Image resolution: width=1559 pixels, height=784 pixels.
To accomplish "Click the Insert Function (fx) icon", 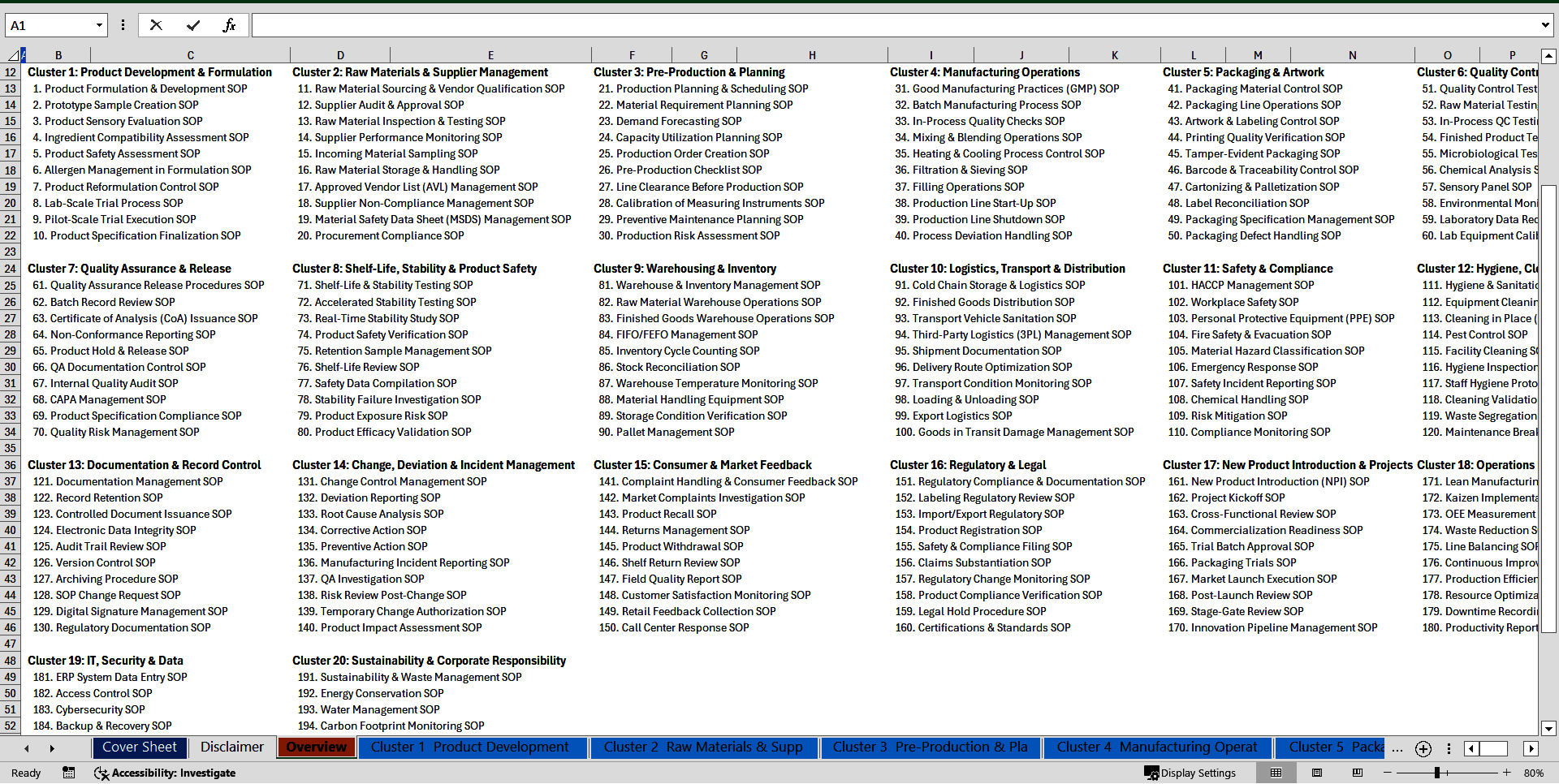I will [230, 24].
